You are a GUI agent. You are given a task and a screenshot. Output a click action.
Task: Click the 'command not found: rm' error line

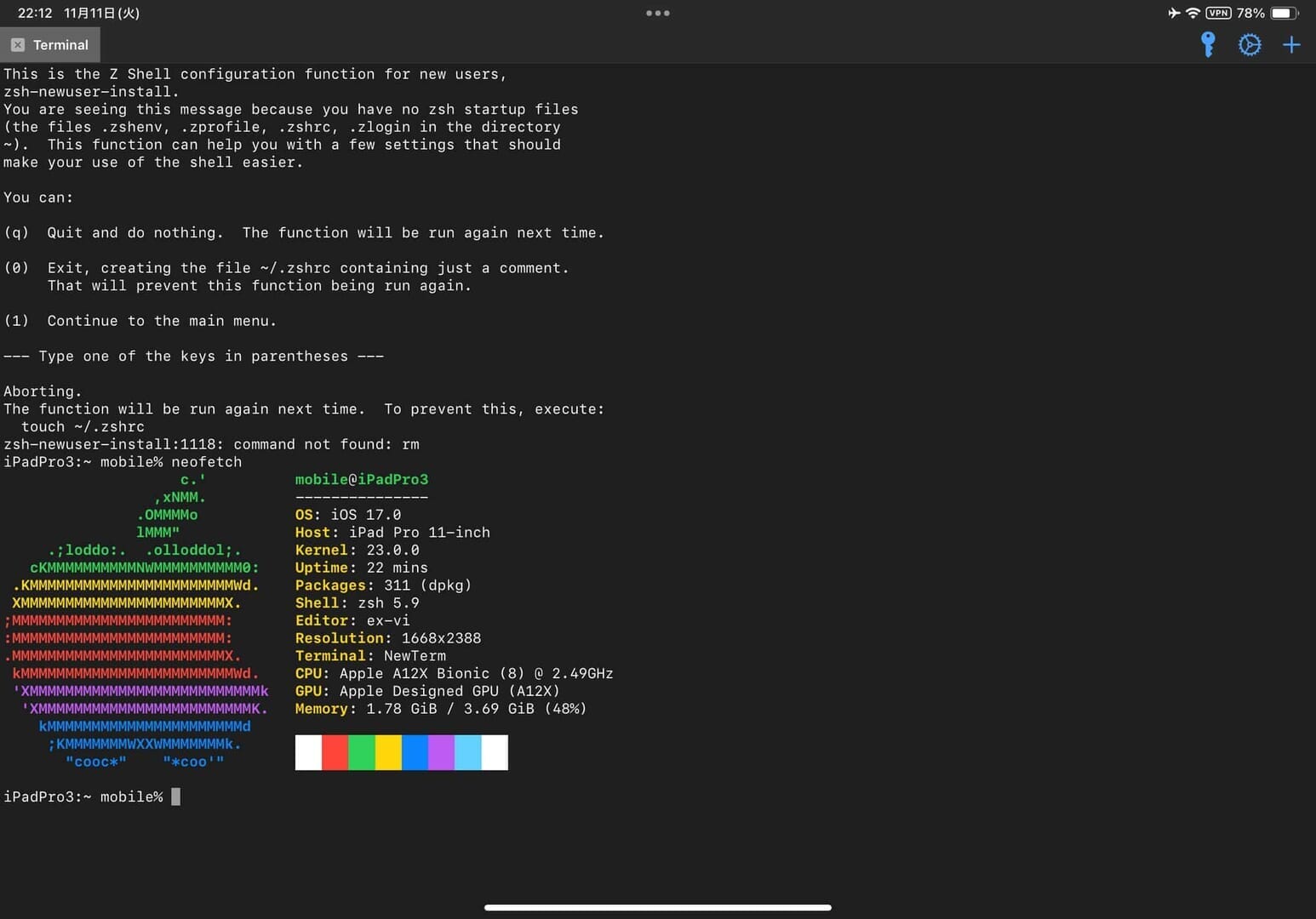coord(211,444)
